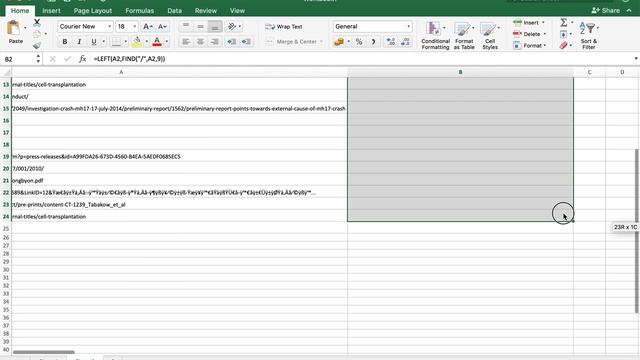Screen dimensions: 640x360
Task: Apply the Middle Align icon
Action: 200,27
